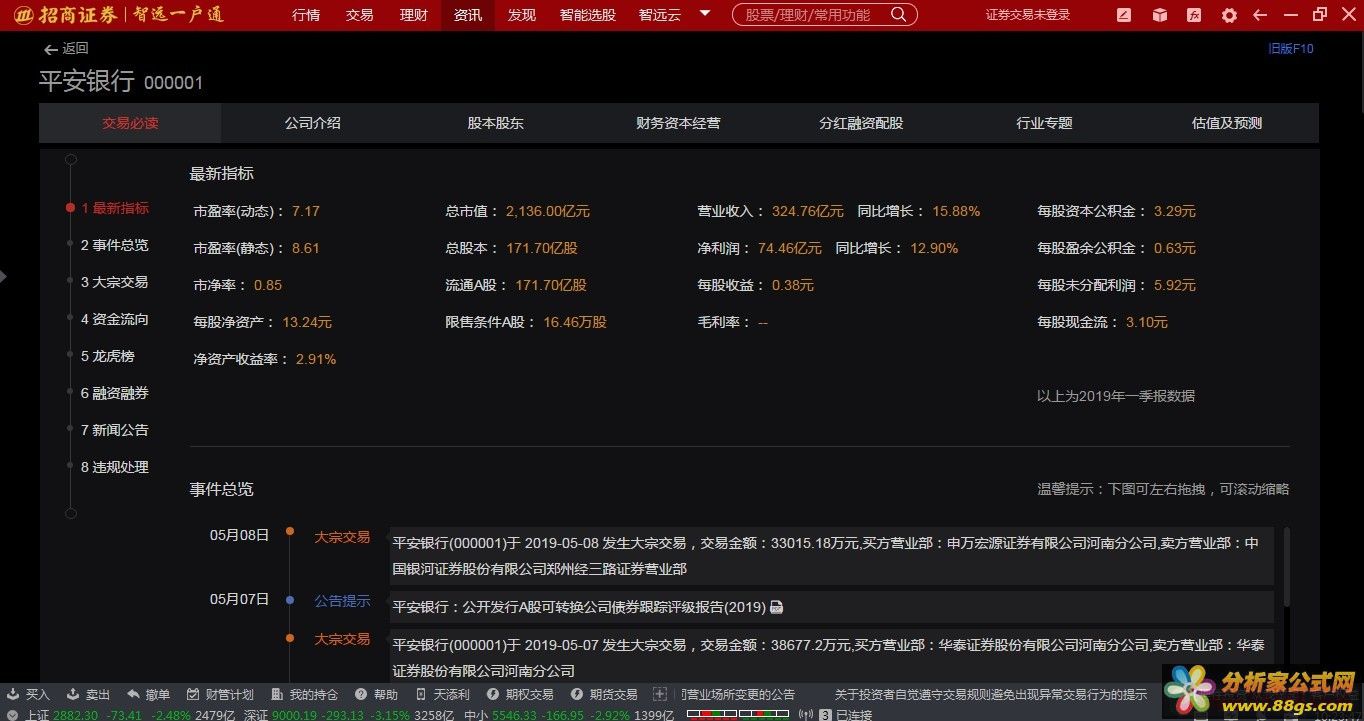Select the 资讯 top menu
The image size is (1364, 721).
click(468, 15)
